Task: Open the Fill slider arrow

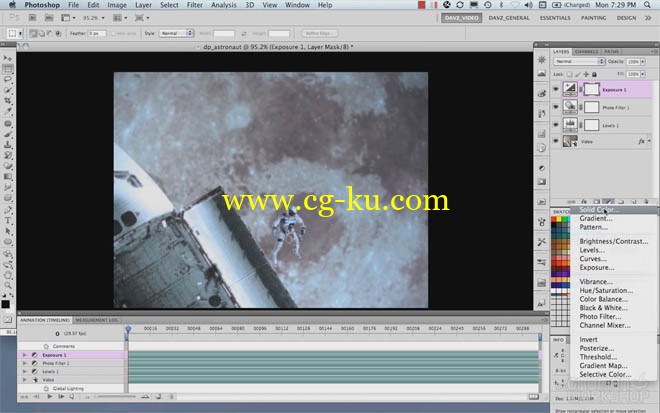Action: point(643,74)
